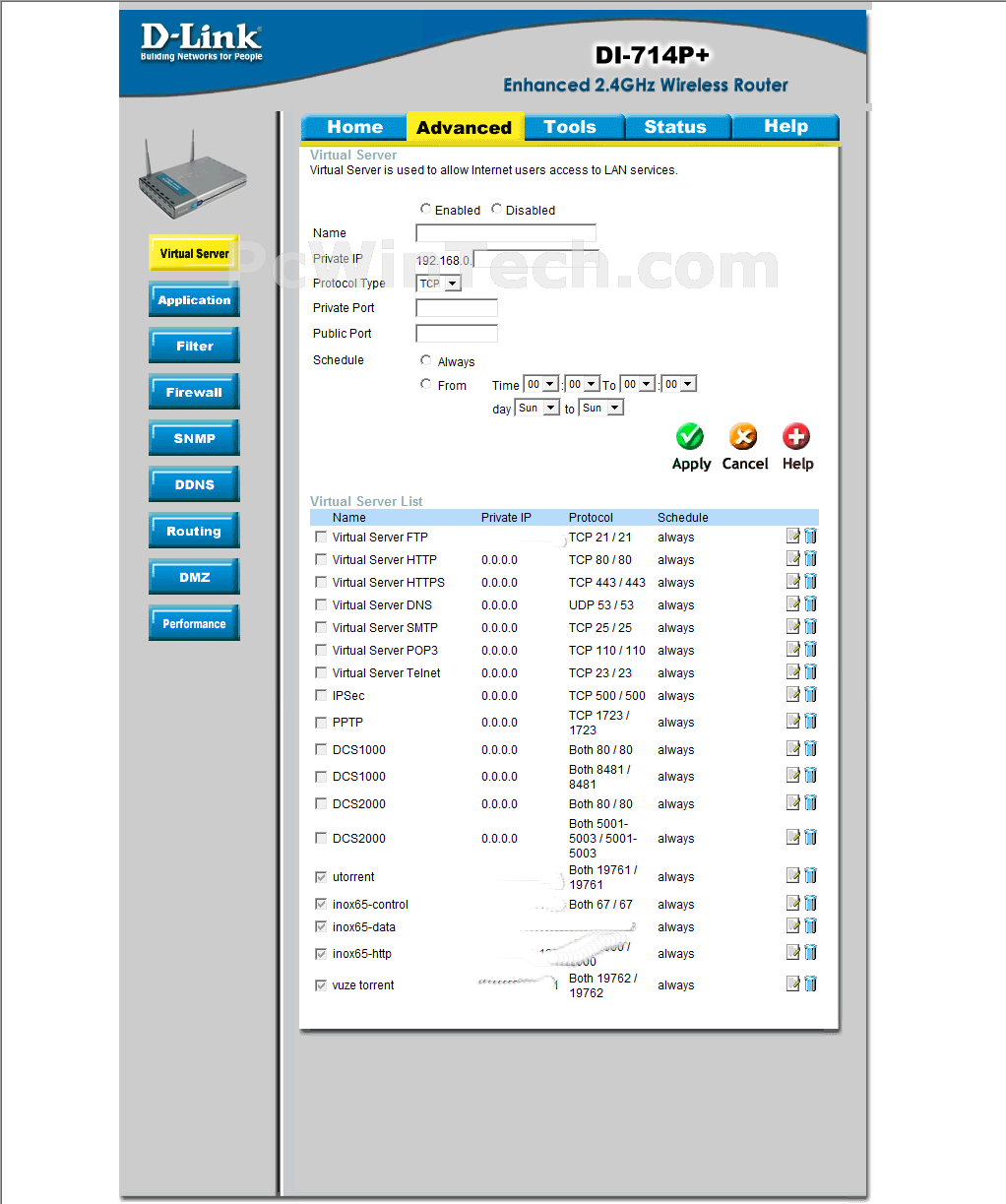Edit the IPSec entry

click(792, 695)
